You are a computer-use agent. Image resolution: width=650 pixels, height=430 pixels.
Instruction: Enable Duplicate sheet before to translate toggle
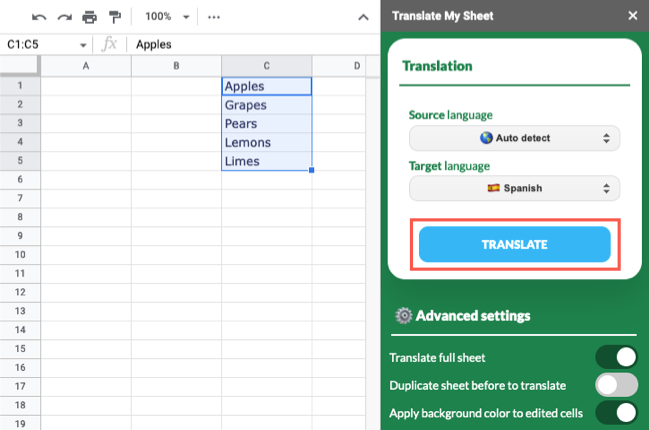616,385
